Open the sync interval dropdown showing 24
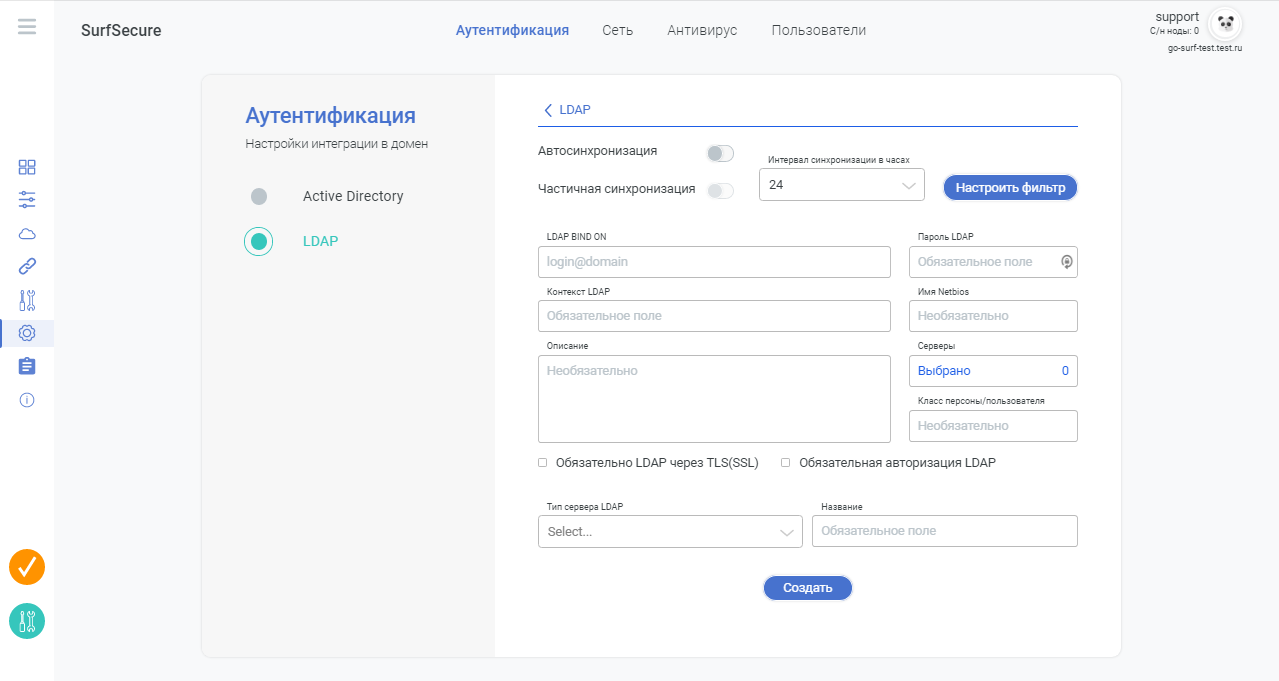 pyautogui.click(x=841, y=185)
